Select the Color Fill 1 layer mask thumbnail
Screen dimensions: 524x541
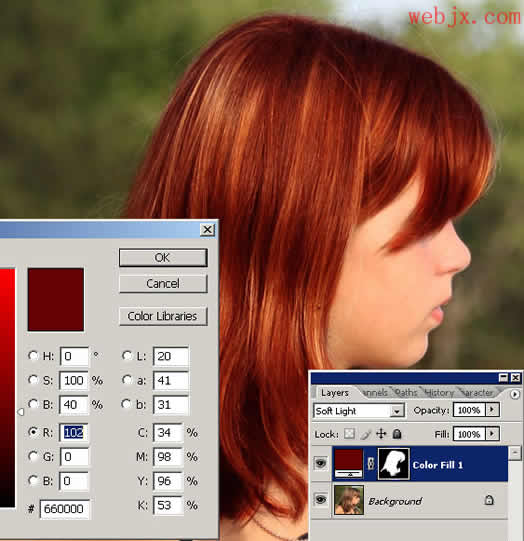pyautogui.click(x=394, y=464)
